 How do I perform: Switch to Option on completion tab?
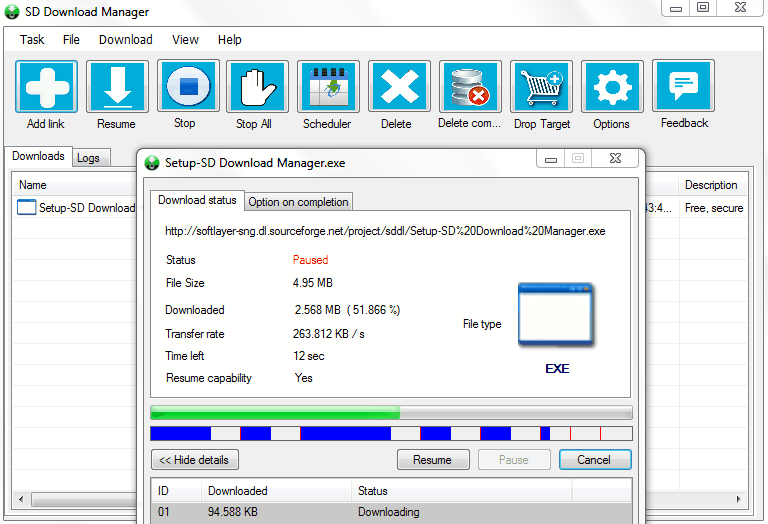(298, 202)
